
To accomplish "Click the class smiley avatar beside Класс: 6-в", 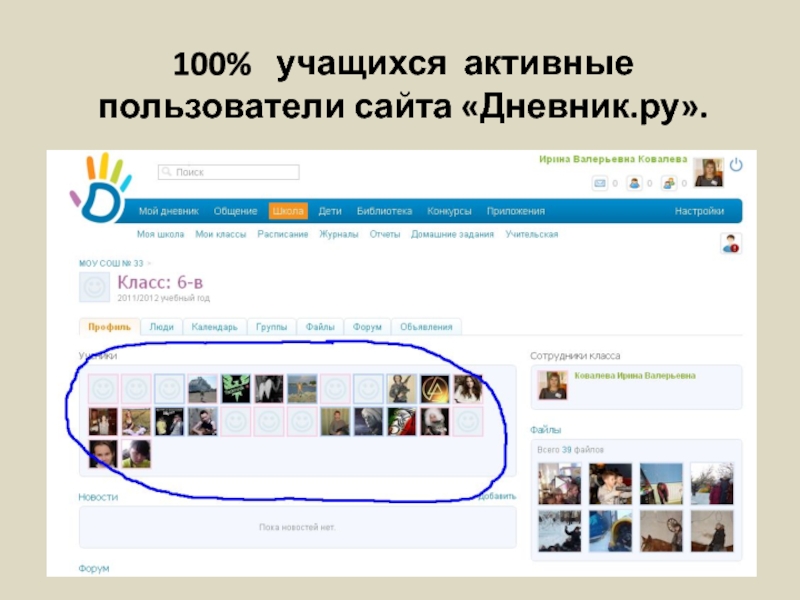I will 94,288.
